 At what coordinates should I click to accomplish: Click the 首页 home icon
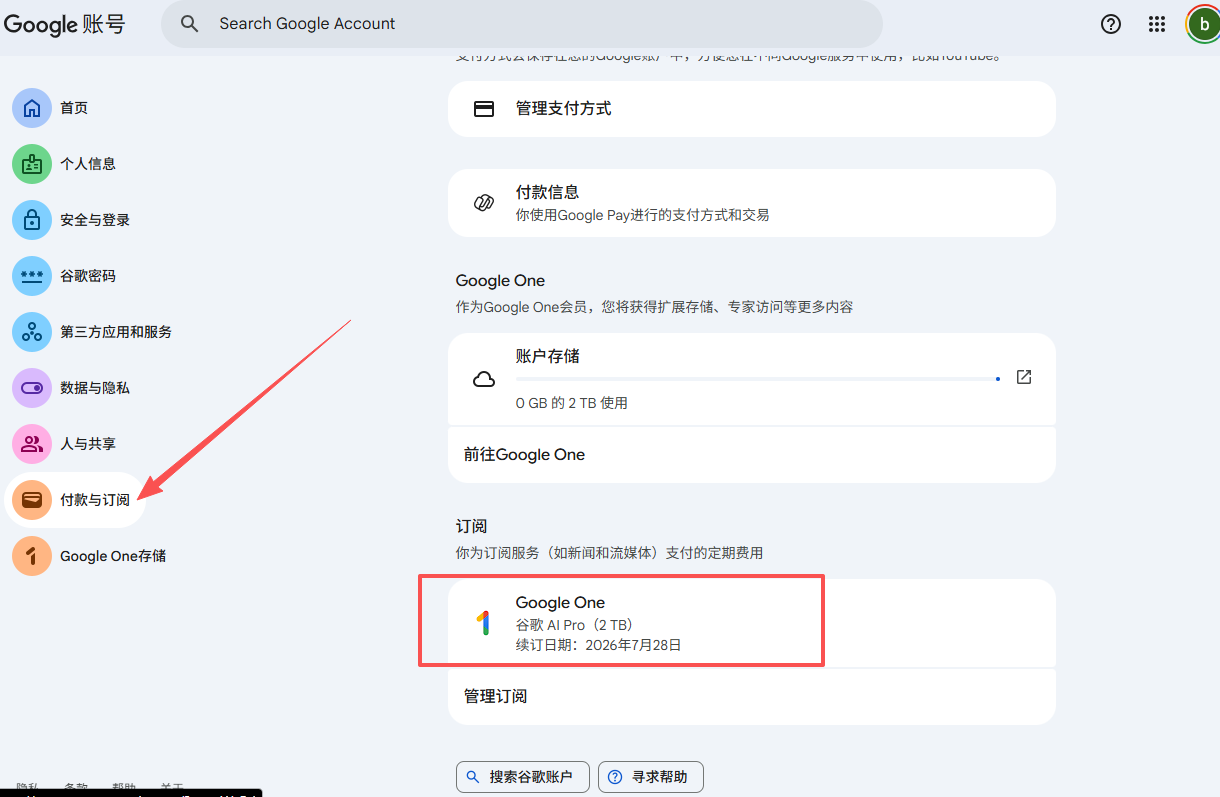[32, 108]
